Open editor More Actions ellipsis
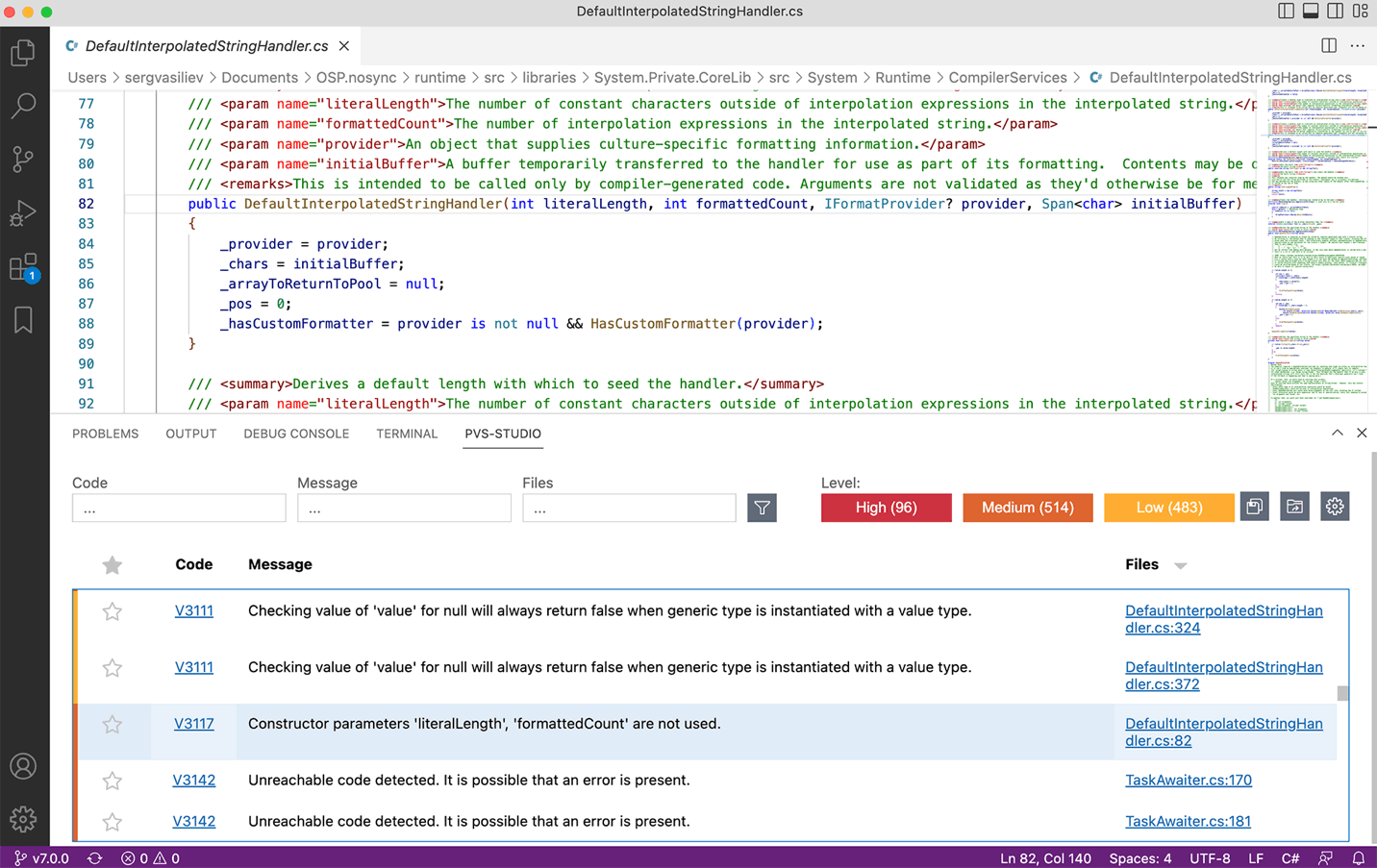Image resolution: width=1377 pixels, height=868 pixels. [1357, 46]
